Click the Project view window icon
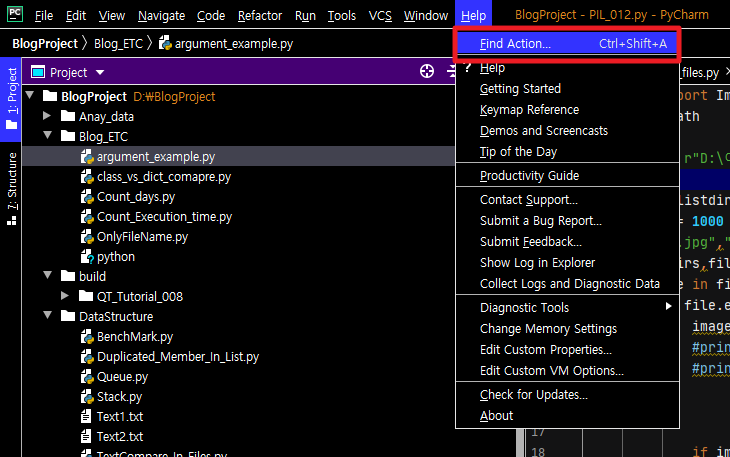 [x=38, y=72]
